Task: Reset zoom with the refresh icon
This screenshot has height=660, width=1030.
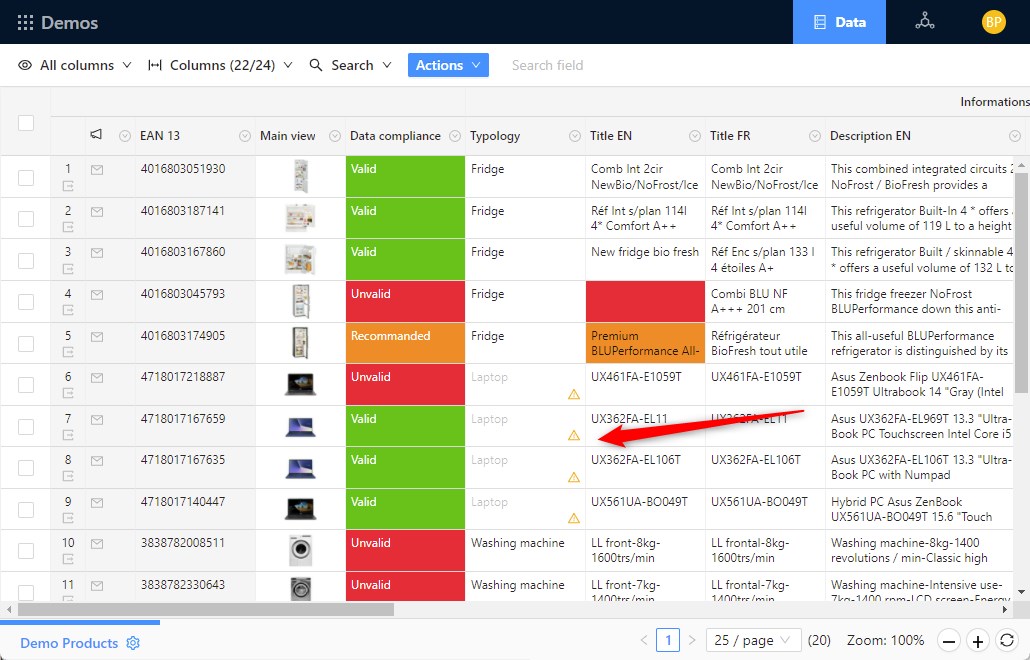Action: pyautogui.click(x=1007, y=640)
